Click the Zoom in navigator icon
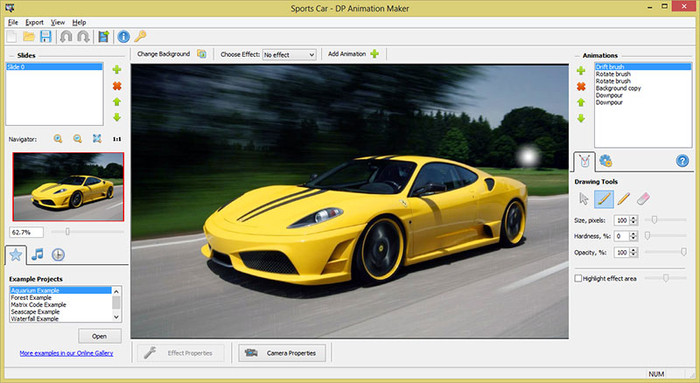Image resolution: width=700 pixels, height=383 pixels. point(58,139)
